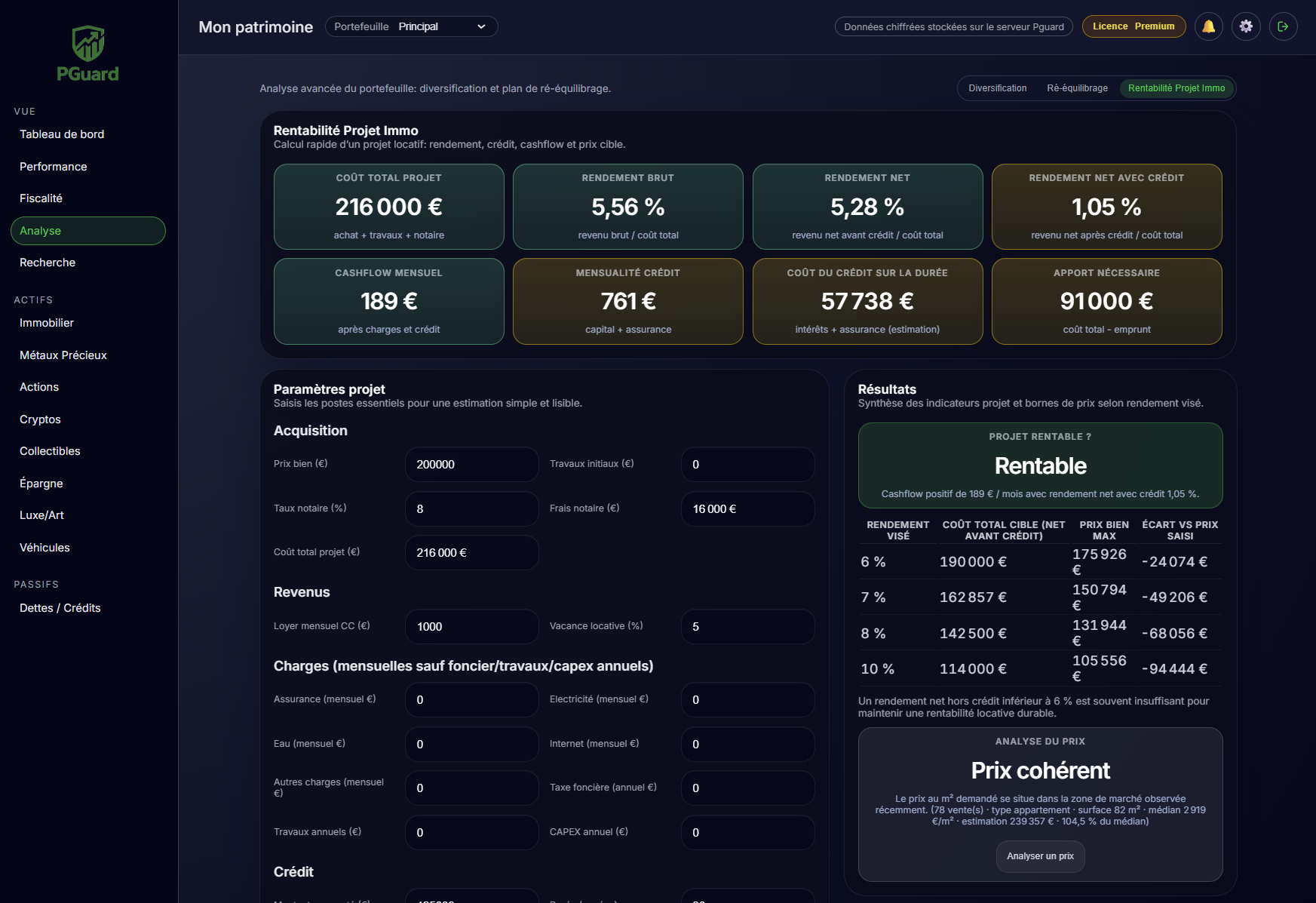The image size is (1316, 903).
Task: Switch to the Ré-équilibrage tab
Action: [x=1077, y=88]
